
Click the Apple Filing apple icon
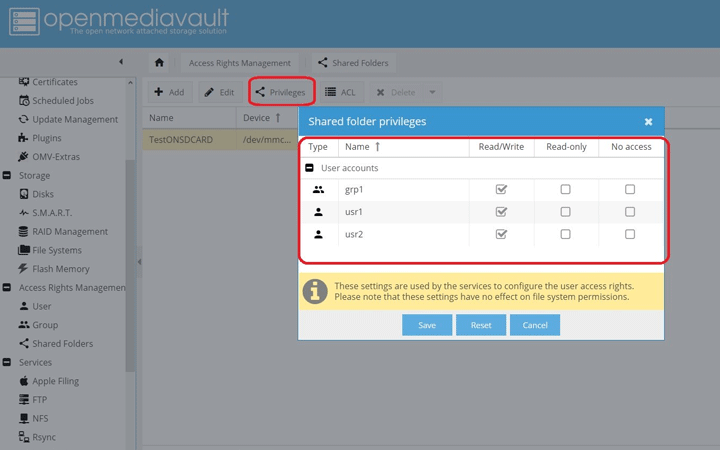coord(24,381)
